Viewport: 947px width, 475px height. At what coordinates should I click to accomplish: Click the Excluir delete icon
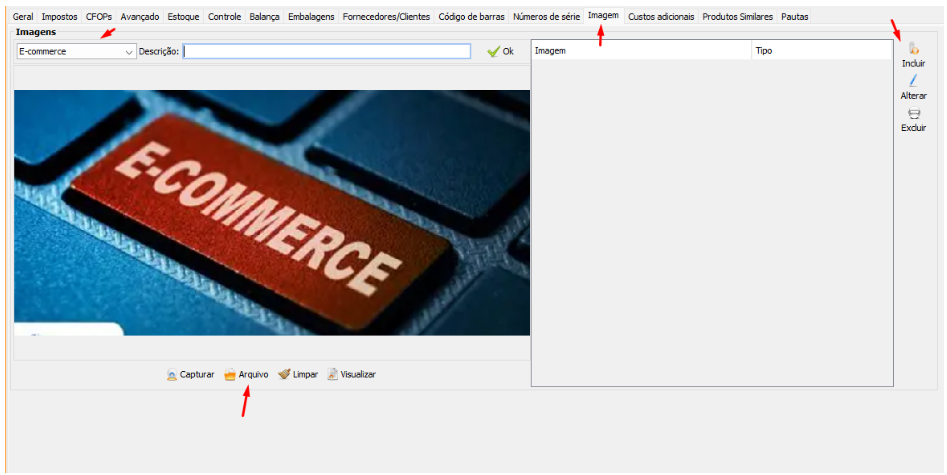tap(913, 114)
